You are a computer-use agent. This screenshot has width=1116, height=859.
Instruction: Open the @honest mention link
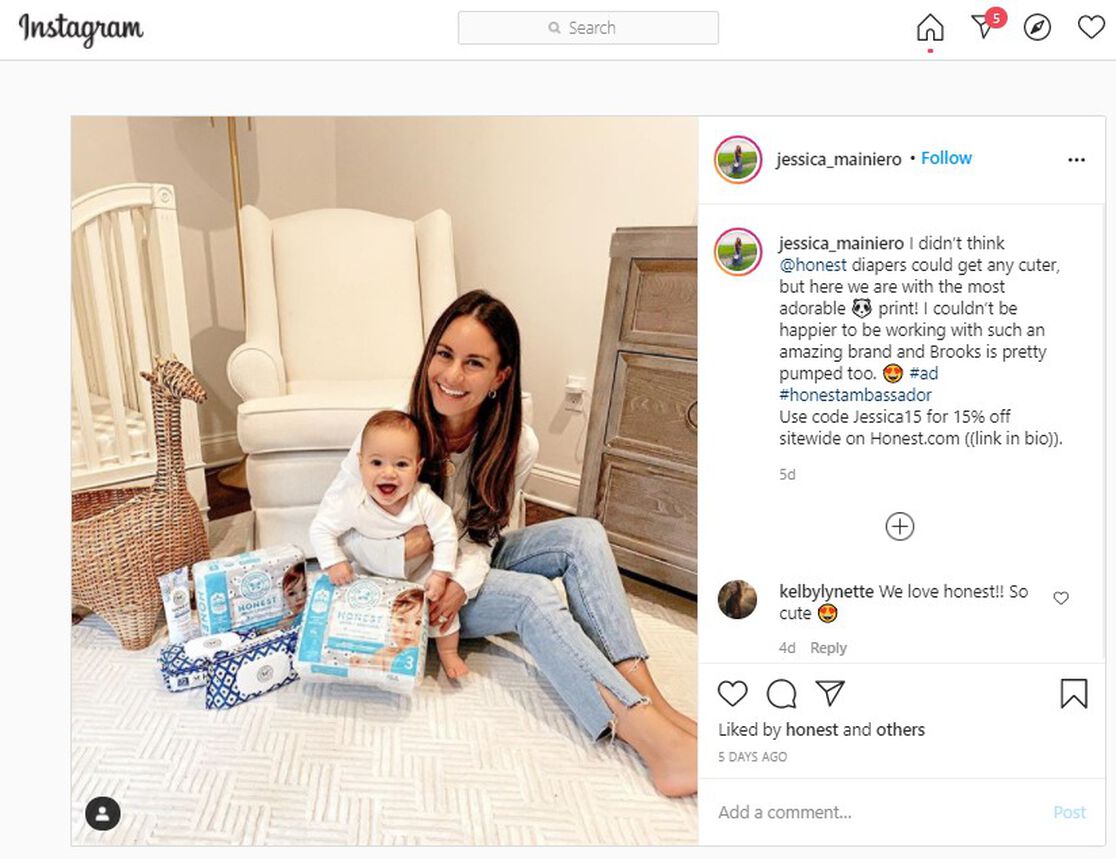tap(813, 265)
